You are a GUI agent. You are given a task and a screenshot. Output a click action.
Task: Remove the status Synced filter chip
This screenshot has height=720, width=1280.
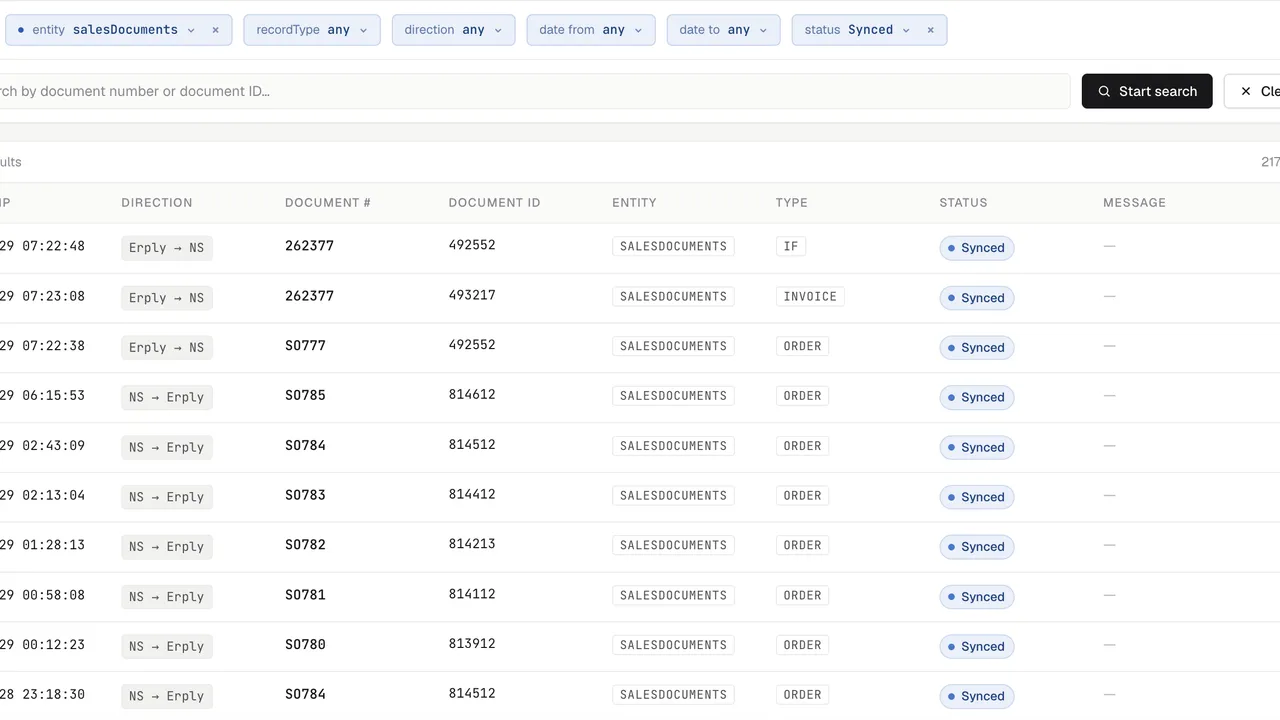[x=930, y=30]
